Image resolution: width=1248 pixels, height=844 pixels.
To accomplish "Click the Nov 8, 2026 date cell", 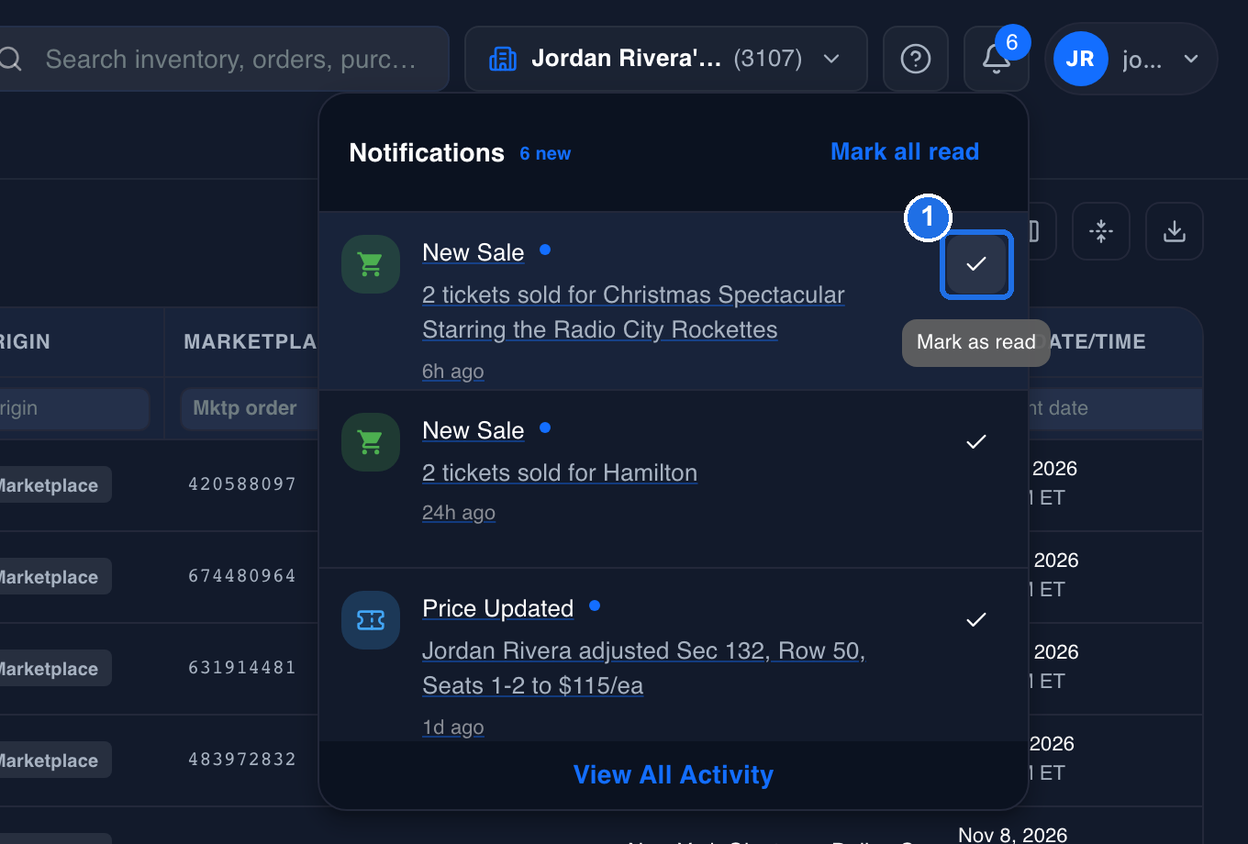I will tap(1013, 834).
